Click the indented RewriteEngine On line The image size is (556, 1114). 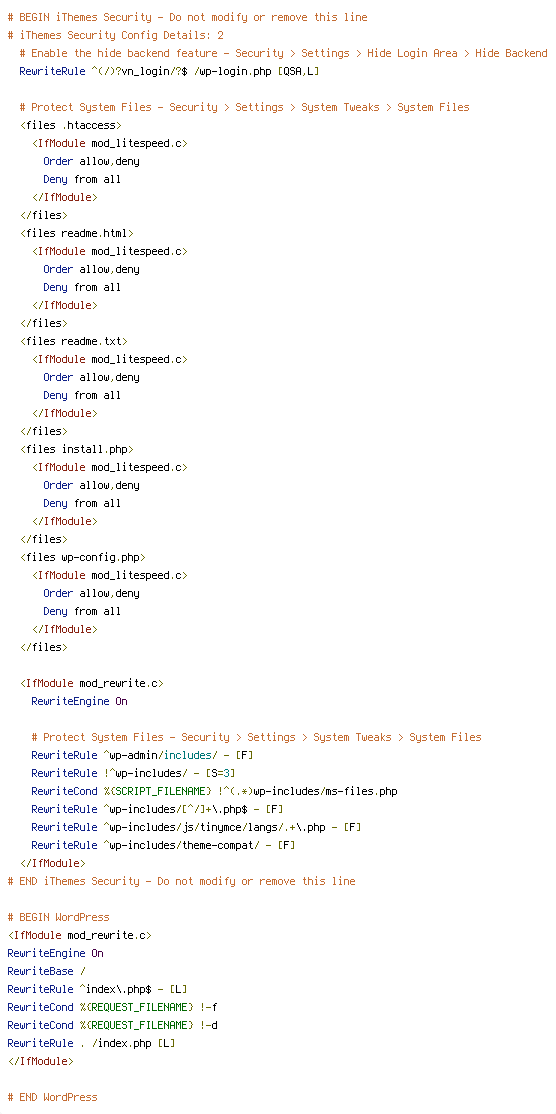[80, 701]
